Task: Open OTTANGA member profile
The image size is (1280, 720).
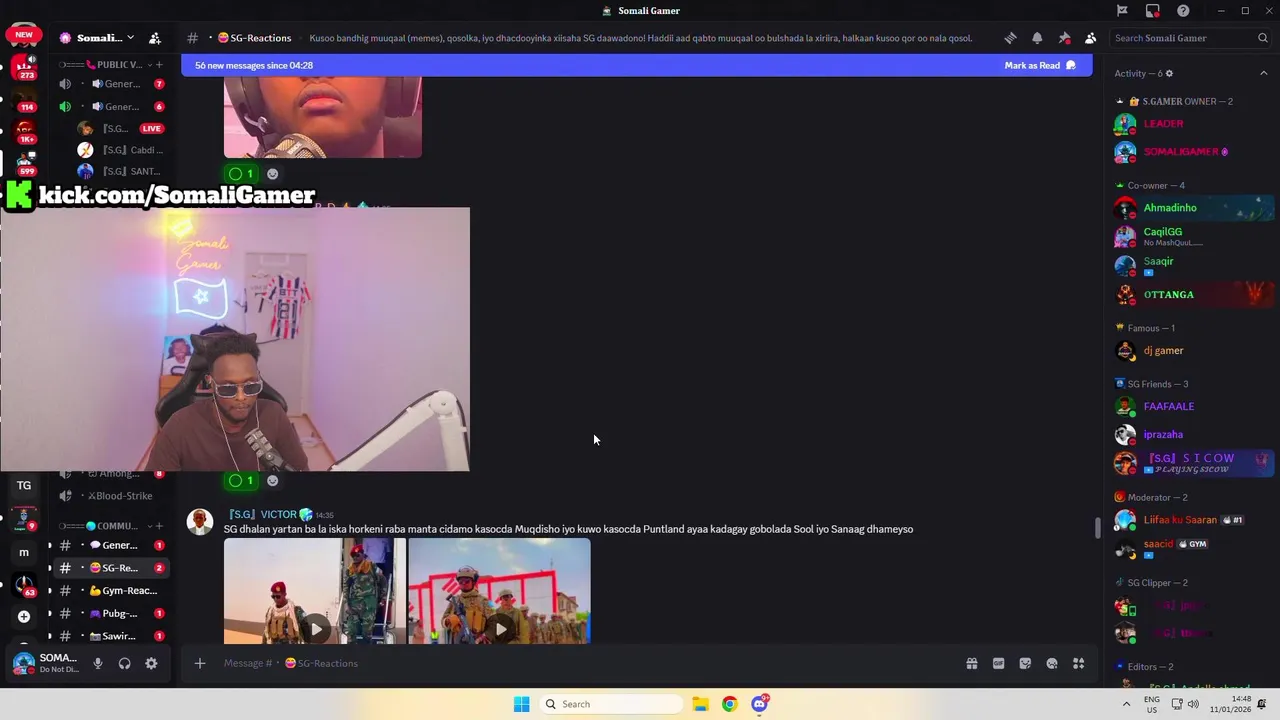Action: [1193, 295]
